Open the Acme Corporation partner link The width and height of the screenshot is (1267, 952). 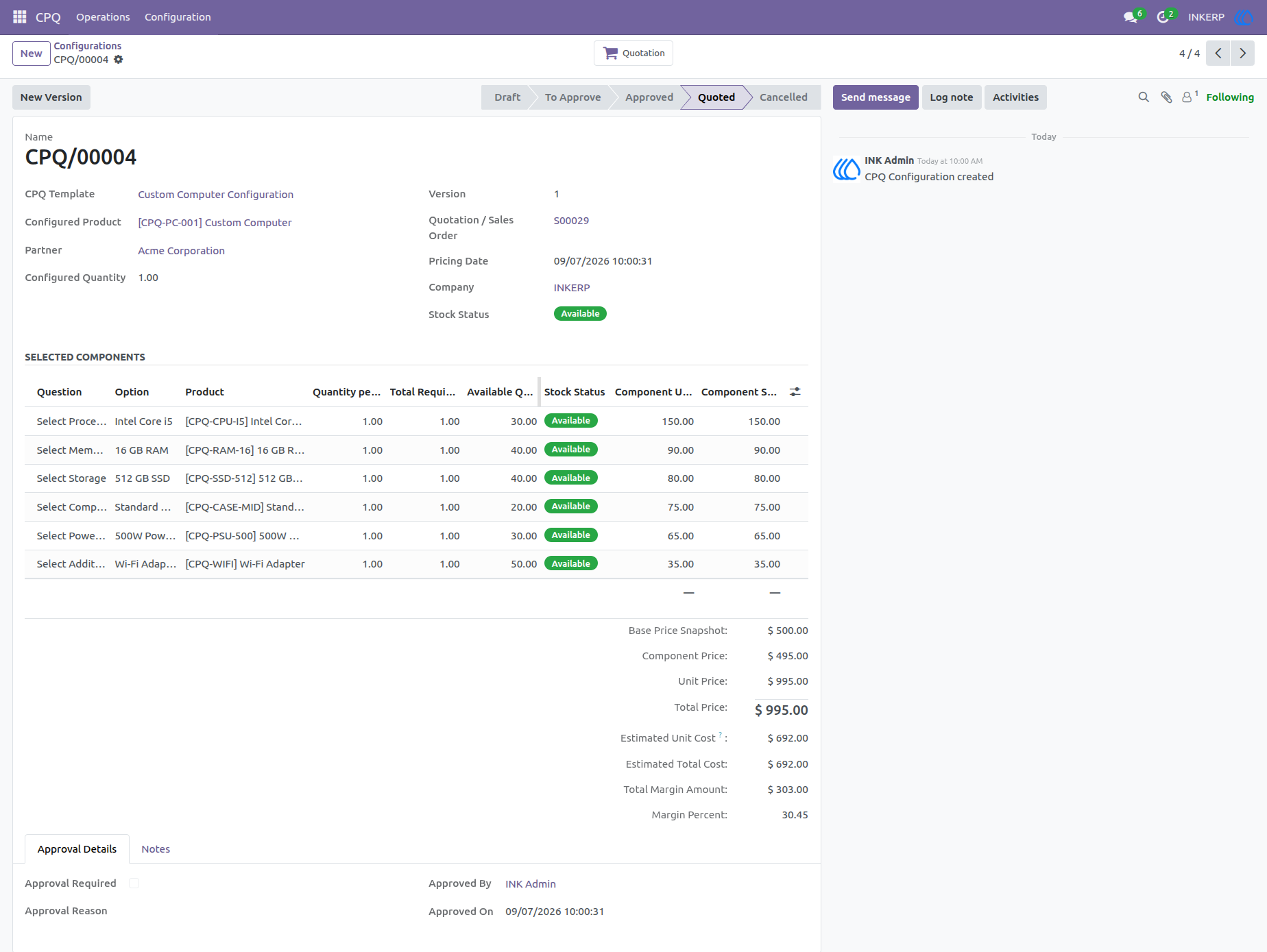[x=181, y=251]
